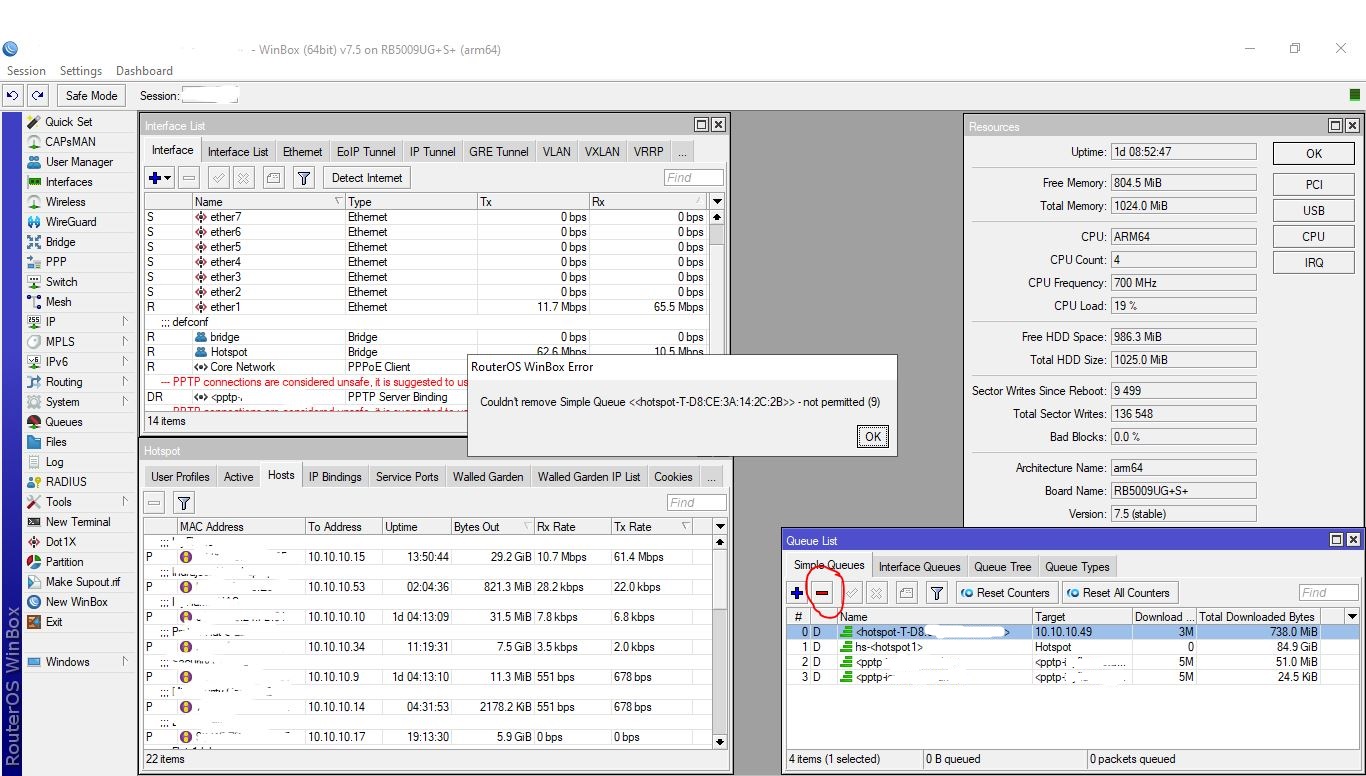
Task: Click the filter funnel icon in Hotspot window
Action: click(183, 503)
